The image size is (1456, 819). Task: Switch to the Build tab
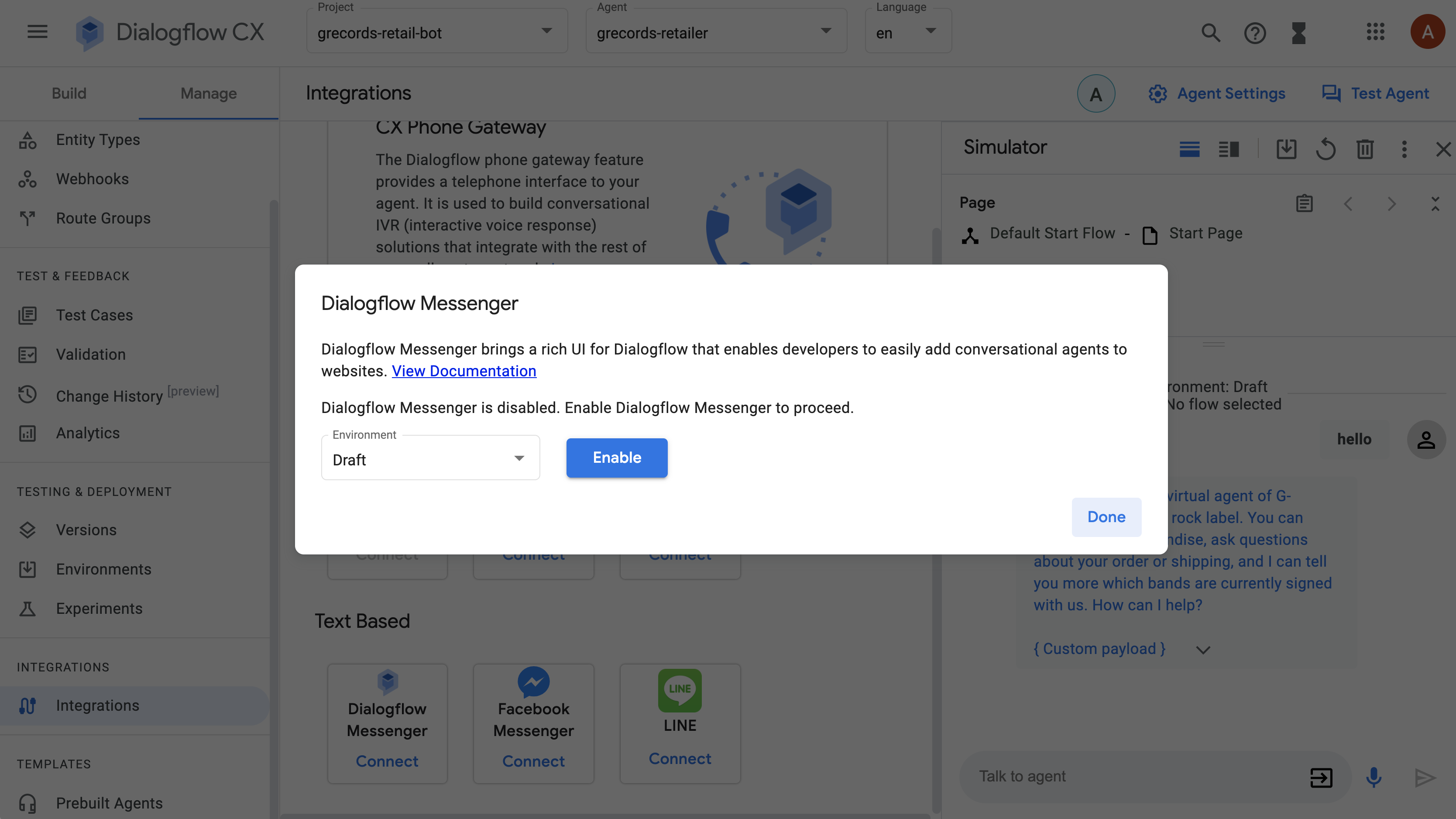[x=69, y=94]
